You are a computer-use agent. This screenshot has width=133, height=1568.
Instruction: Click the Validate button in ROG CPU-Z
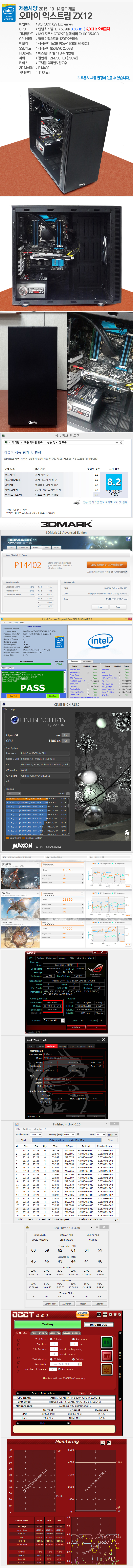pos(76,1027)
